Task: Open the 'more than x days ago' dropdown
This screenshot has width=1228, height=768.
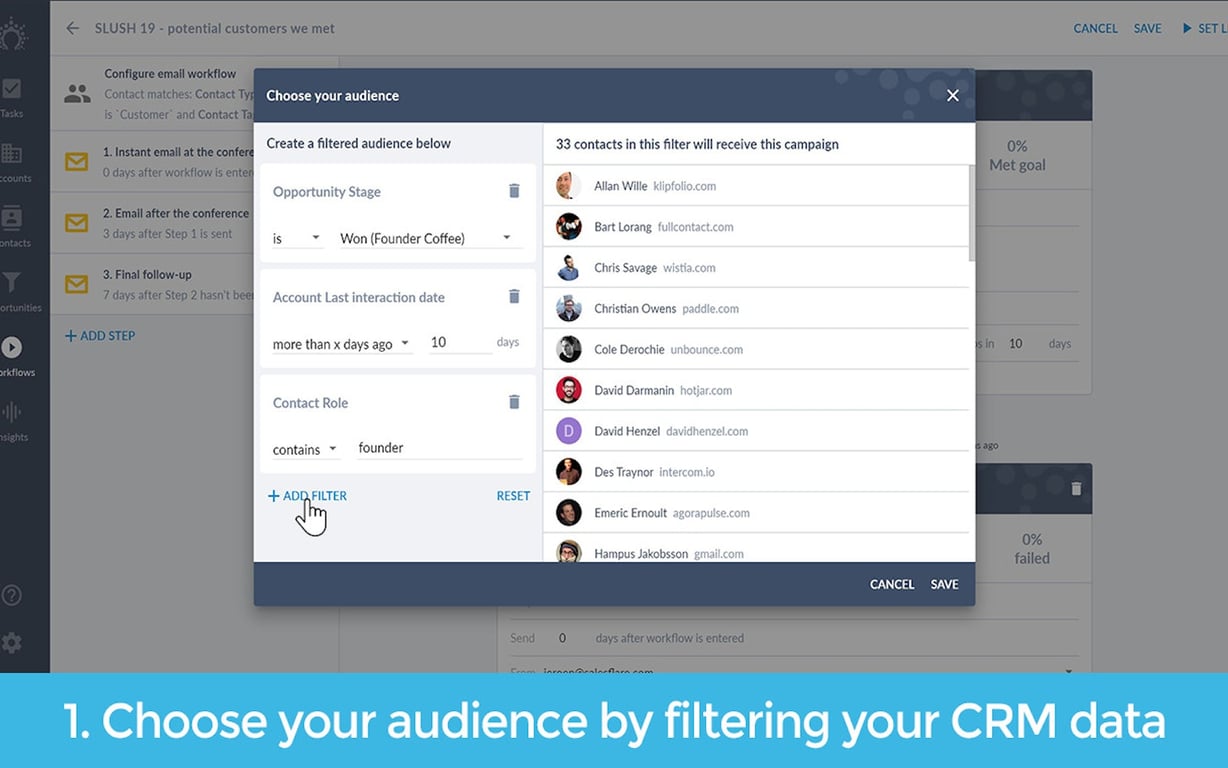Action: point(340,343)
